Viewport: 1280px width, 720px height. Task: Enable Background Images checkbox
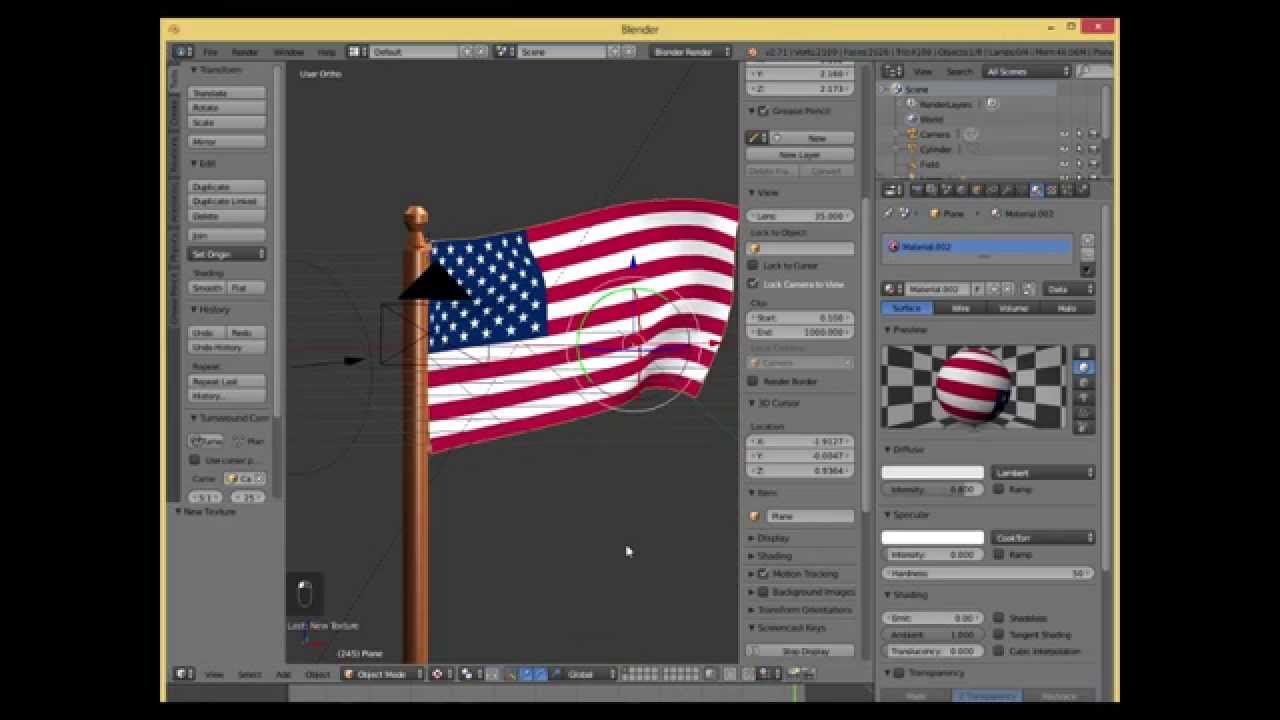[x=763, y=592]
